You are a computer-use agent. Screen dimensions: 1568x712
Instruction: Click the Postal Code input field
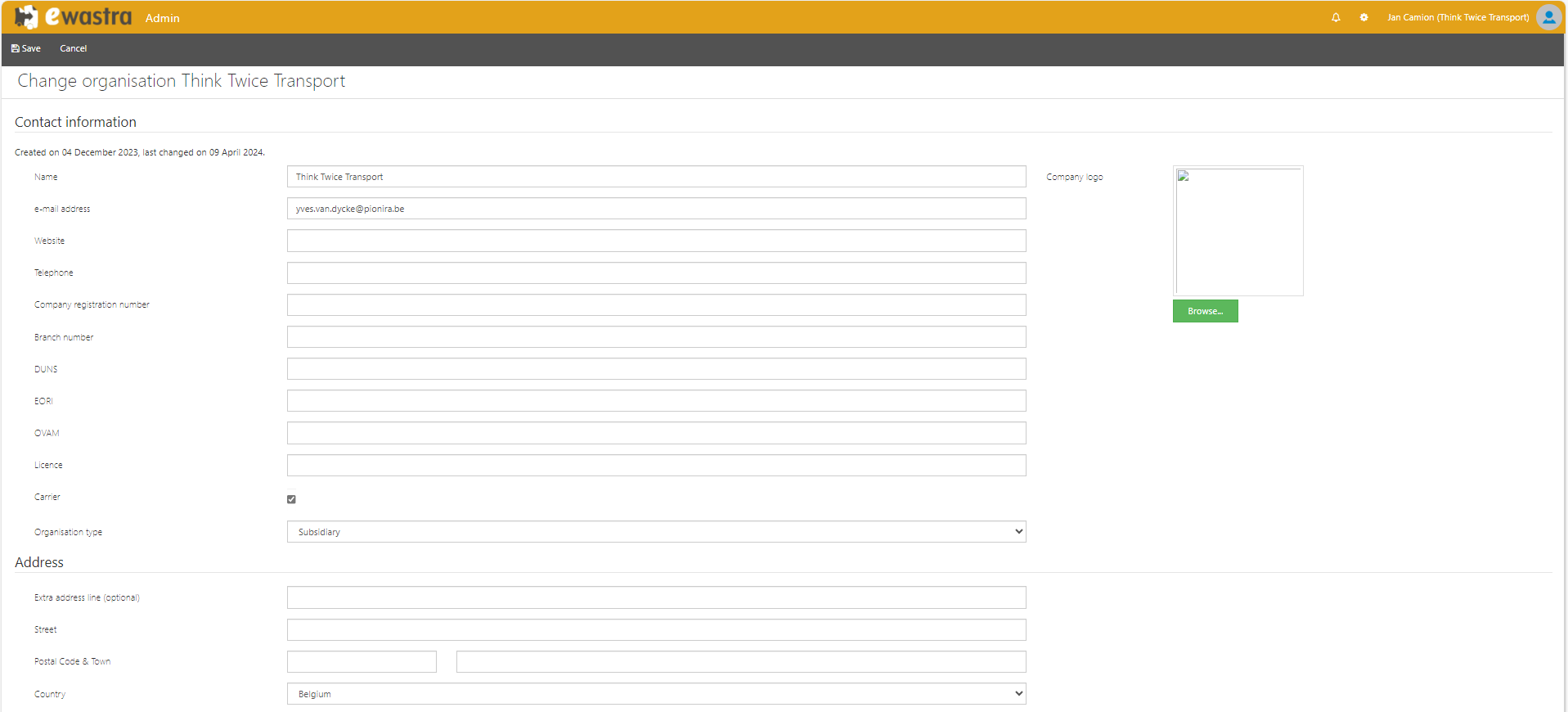pyautogui.click(x=362, y=661)
